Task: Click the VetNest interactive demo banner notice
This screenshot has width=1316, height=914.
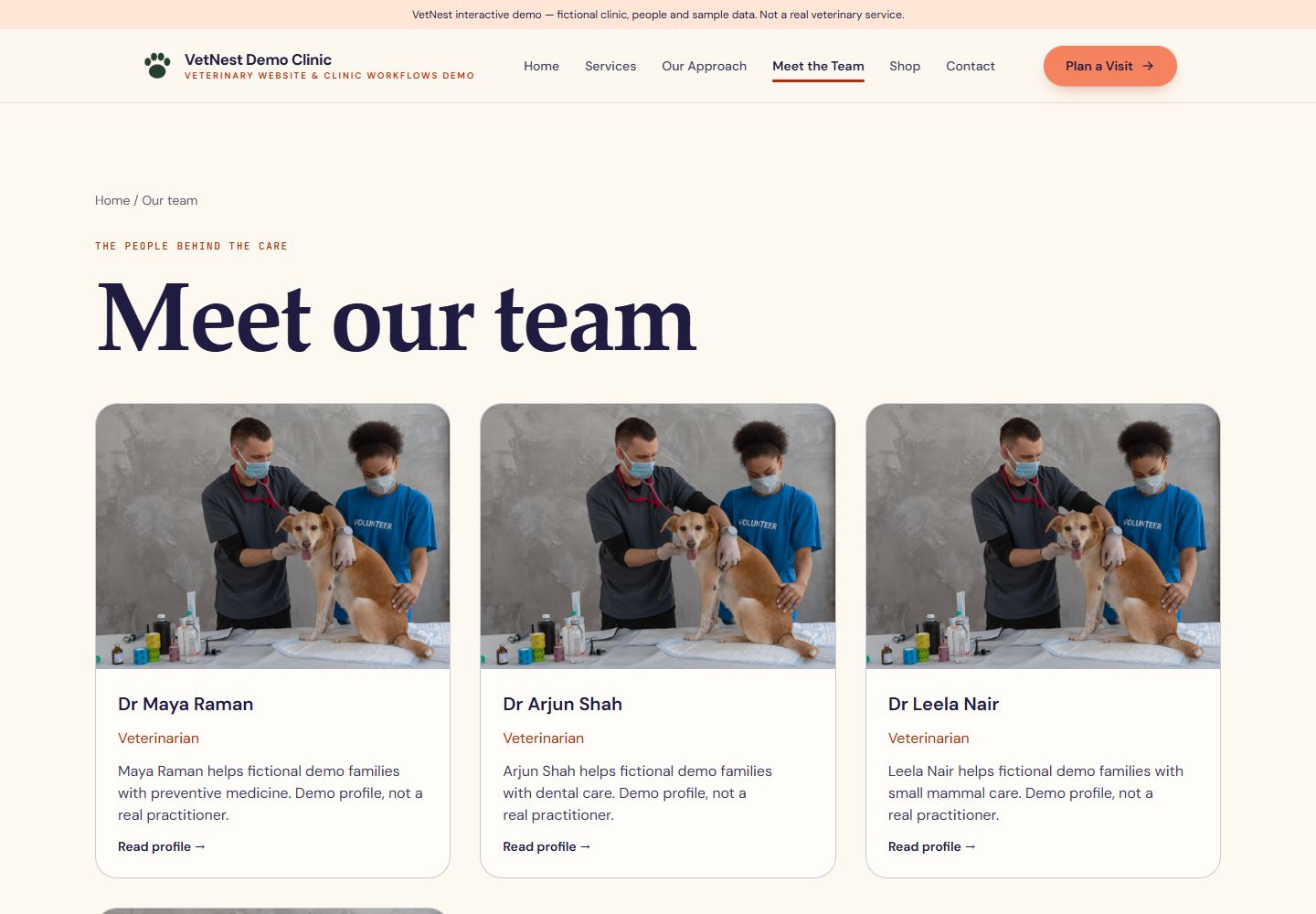Action: click(x=658, y=15)
